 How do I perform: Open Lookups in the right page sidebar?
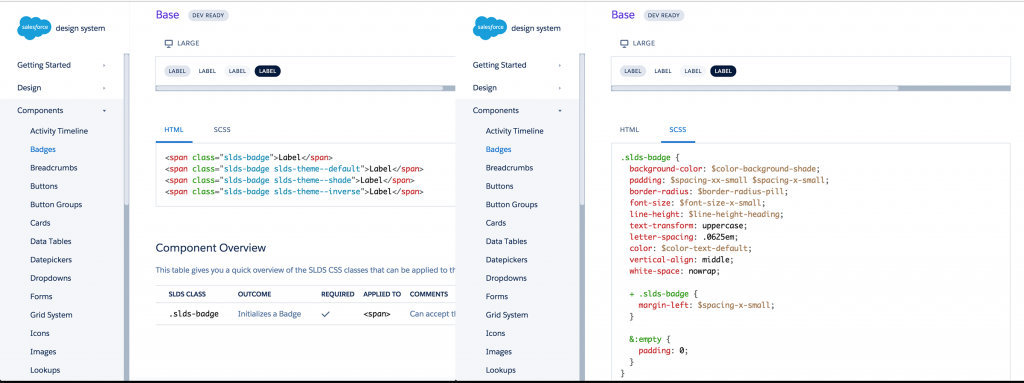click(x=501, y=370)
